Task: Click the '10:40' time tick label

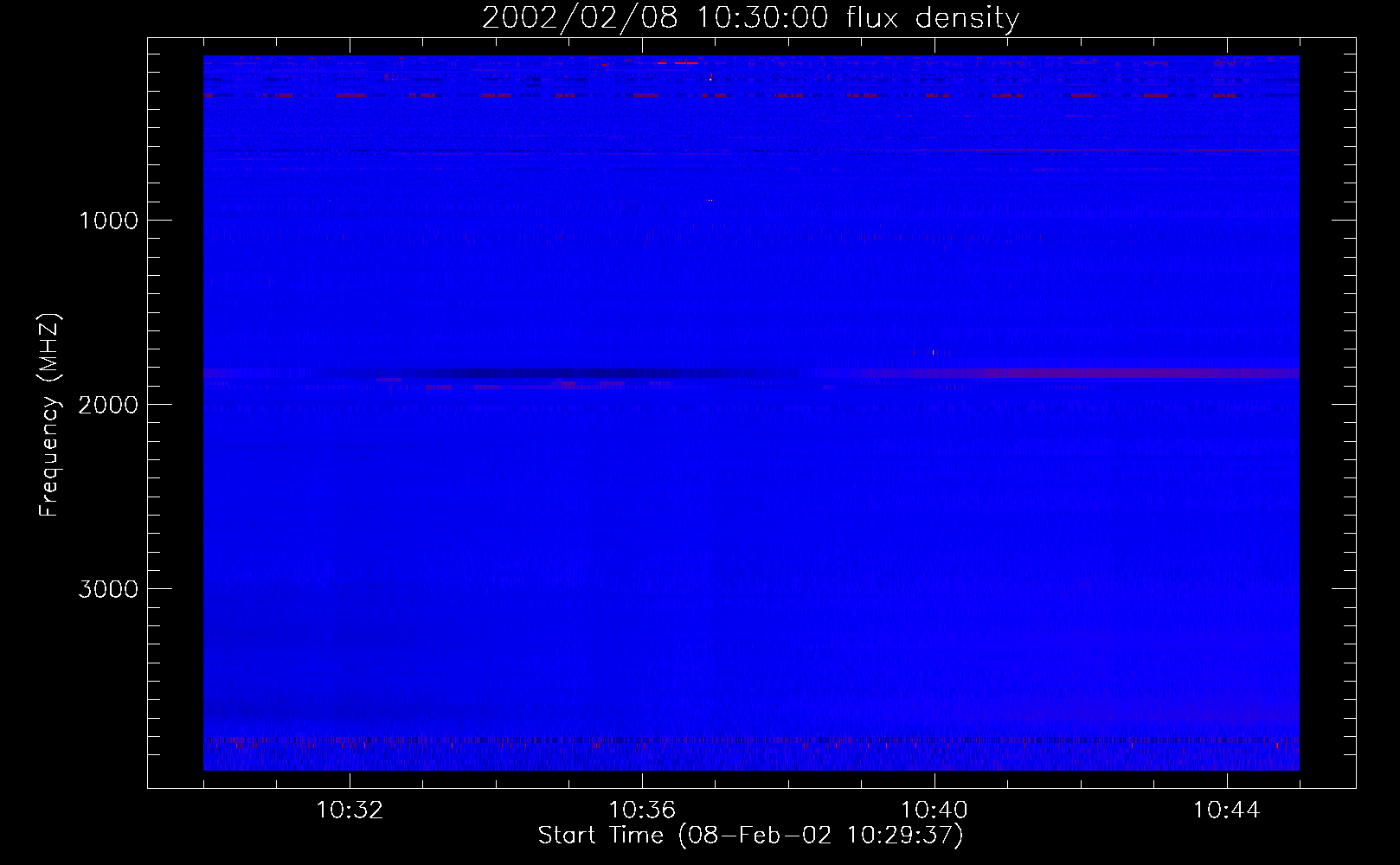Action: (x=934, y=811)
